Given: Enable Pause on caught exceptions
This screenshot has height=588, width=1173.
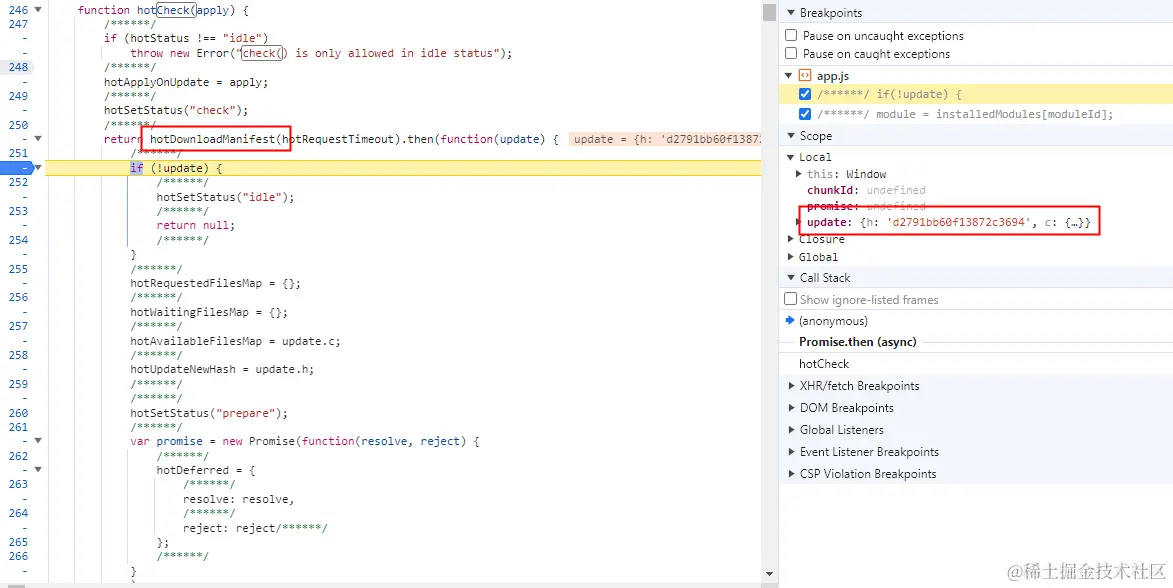Looking at the screenshot, I should click(x=791, y=54).
